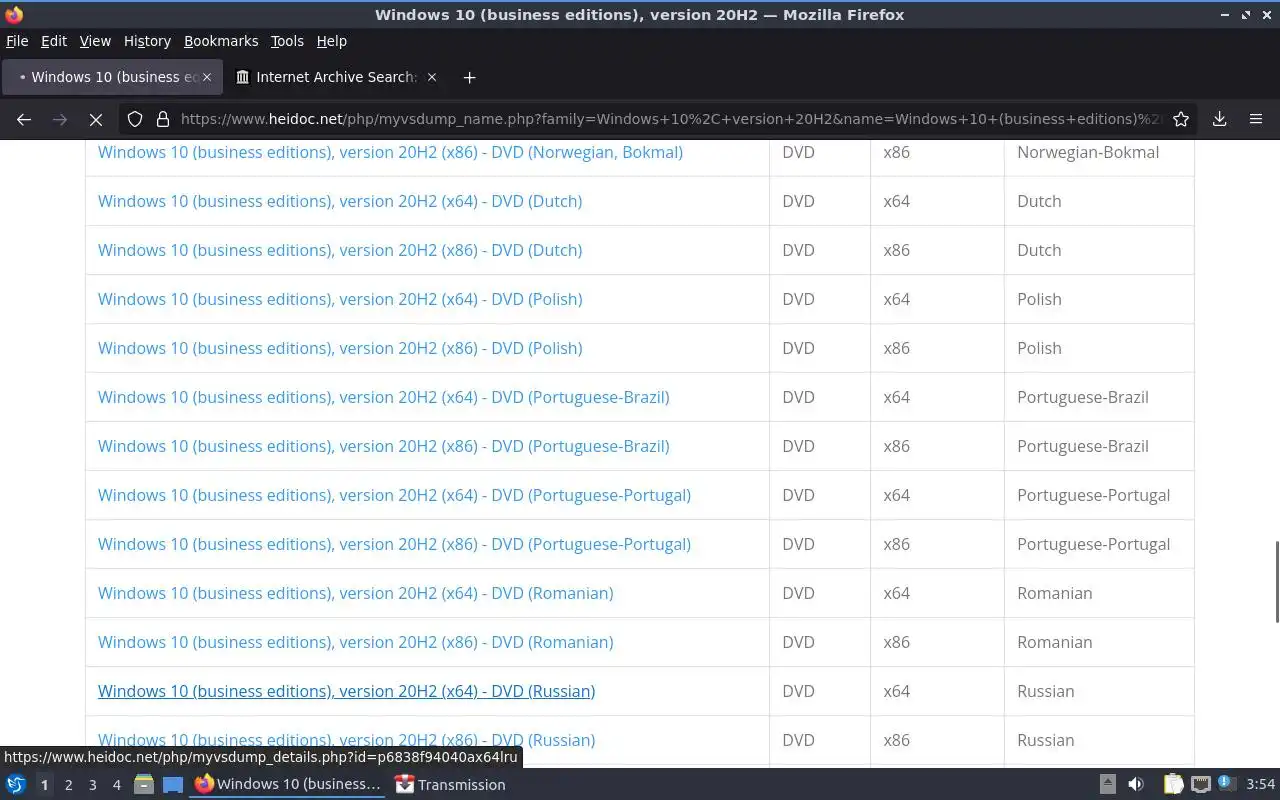This screenshot has width=1280, height=800.
Task: Open the tracking protection shield icon
Action: [x=135, y=119]
